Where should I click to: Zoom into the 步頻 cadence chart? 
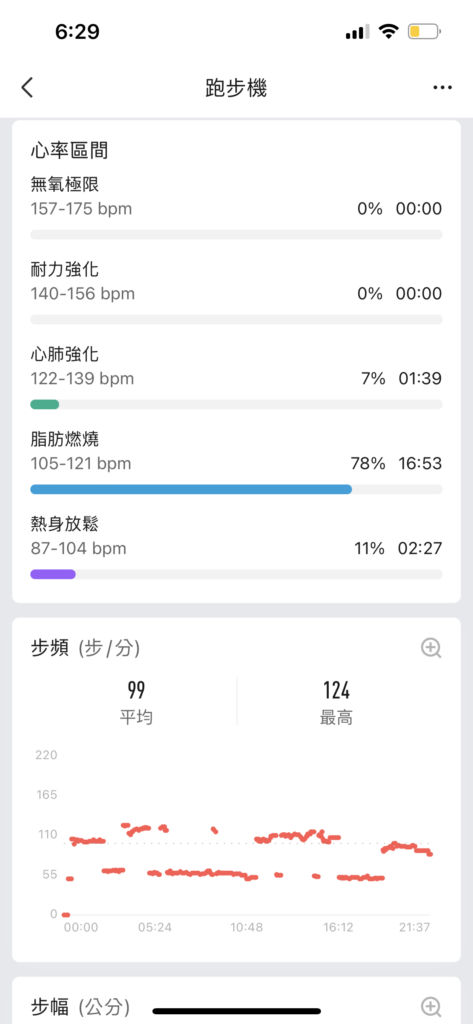431,648
